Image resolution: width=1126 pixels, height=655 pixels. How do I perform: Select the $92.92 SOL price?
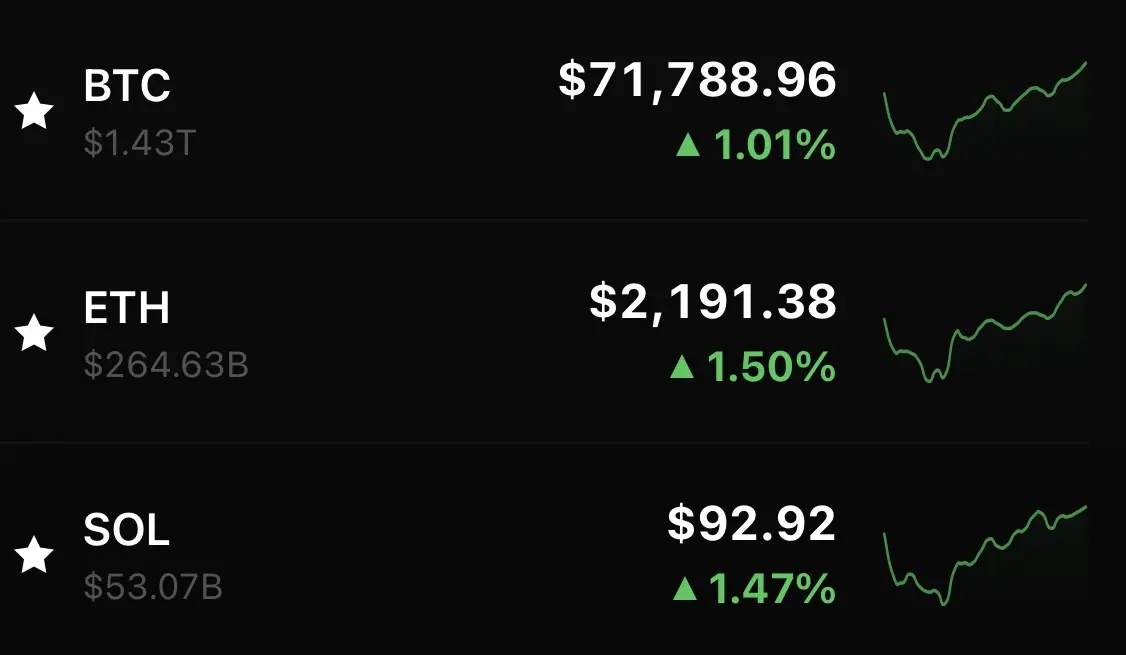751,524
